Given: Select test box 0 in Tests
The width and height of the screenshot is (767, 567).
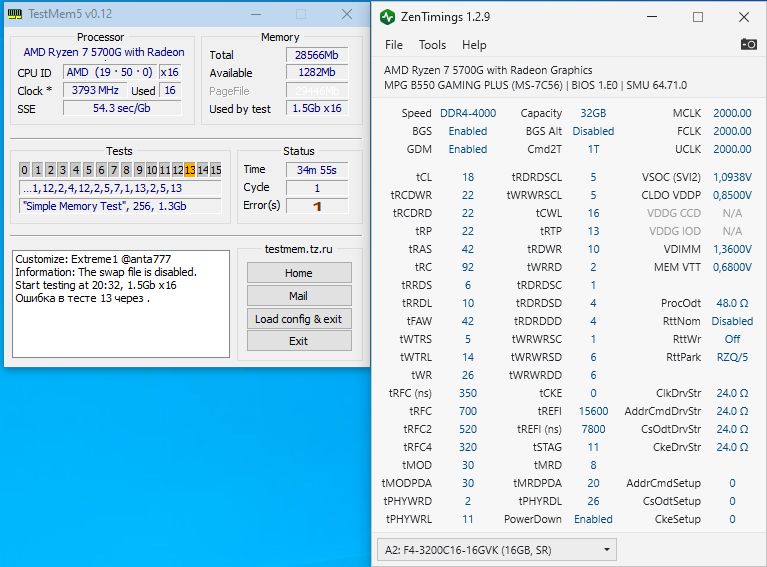Looking at the screenshot, I should pos(24,170).
